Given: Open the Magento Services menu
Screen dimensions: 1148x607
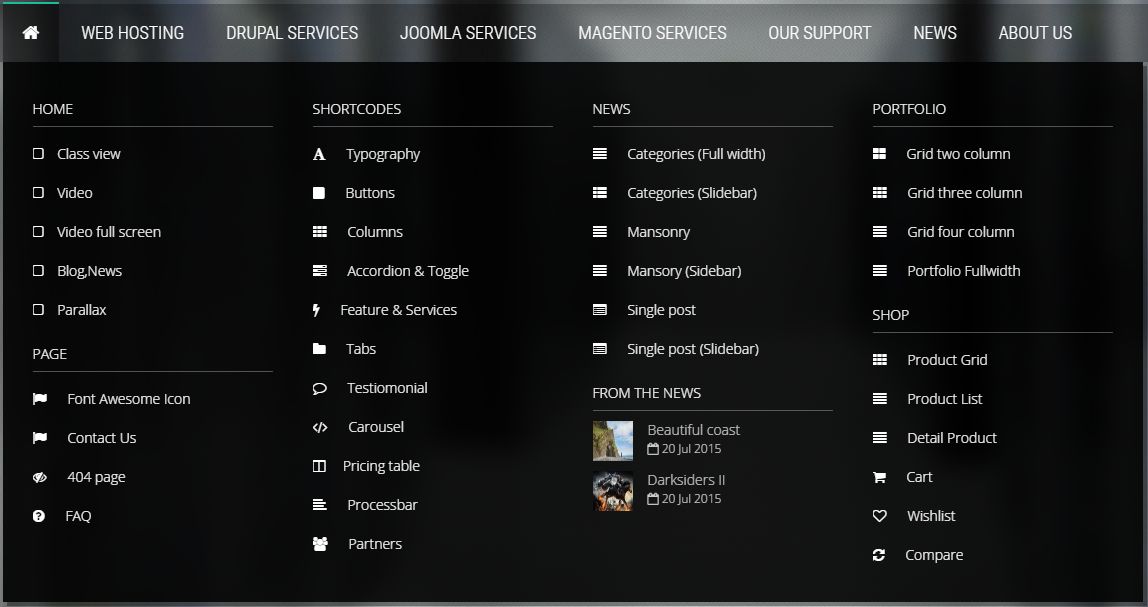Looking at the screenshot, I should [652, 33].
